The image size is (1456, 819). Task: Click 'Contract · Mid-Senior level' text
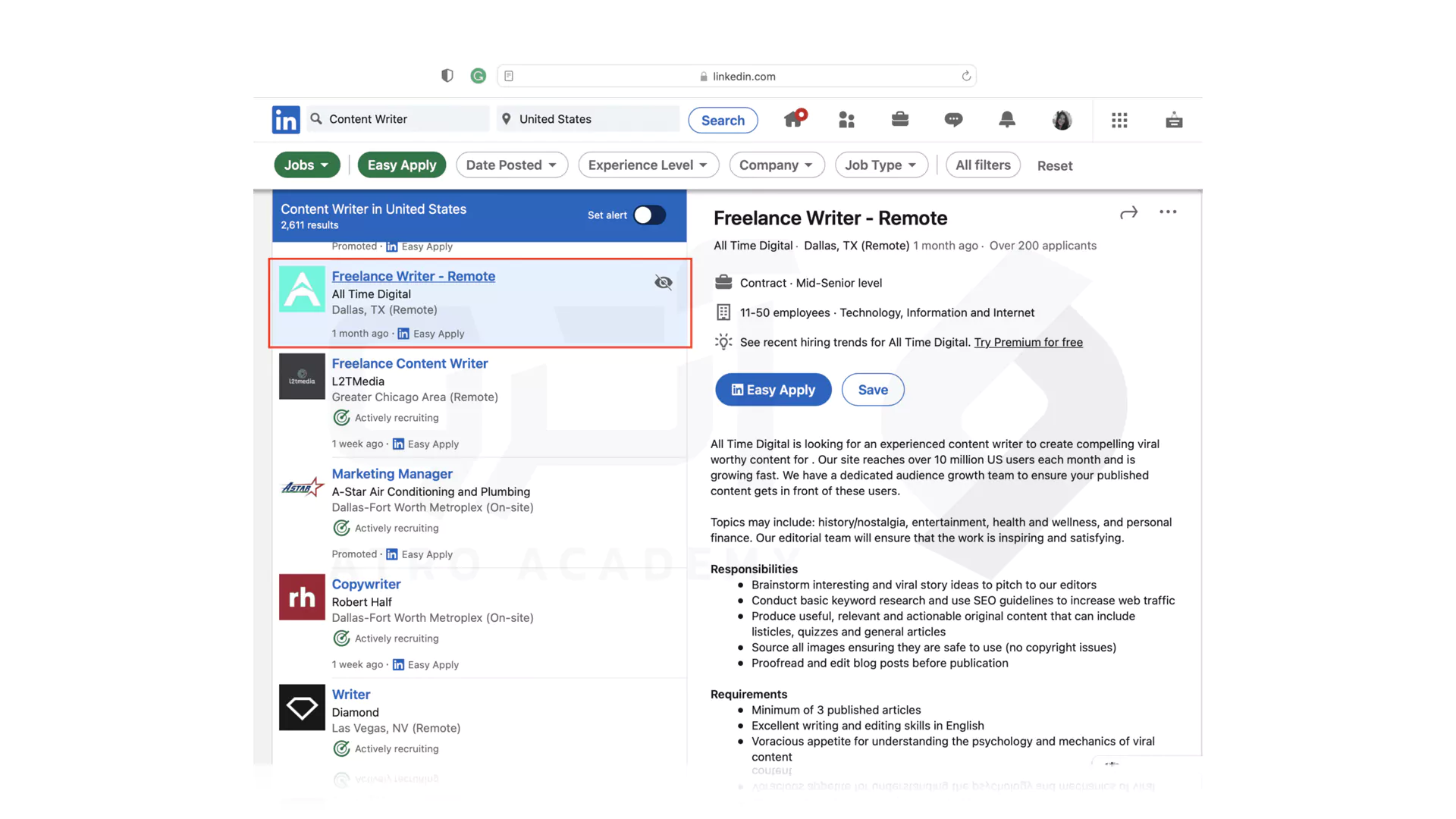pyautogui.click(x=811, y=283)
